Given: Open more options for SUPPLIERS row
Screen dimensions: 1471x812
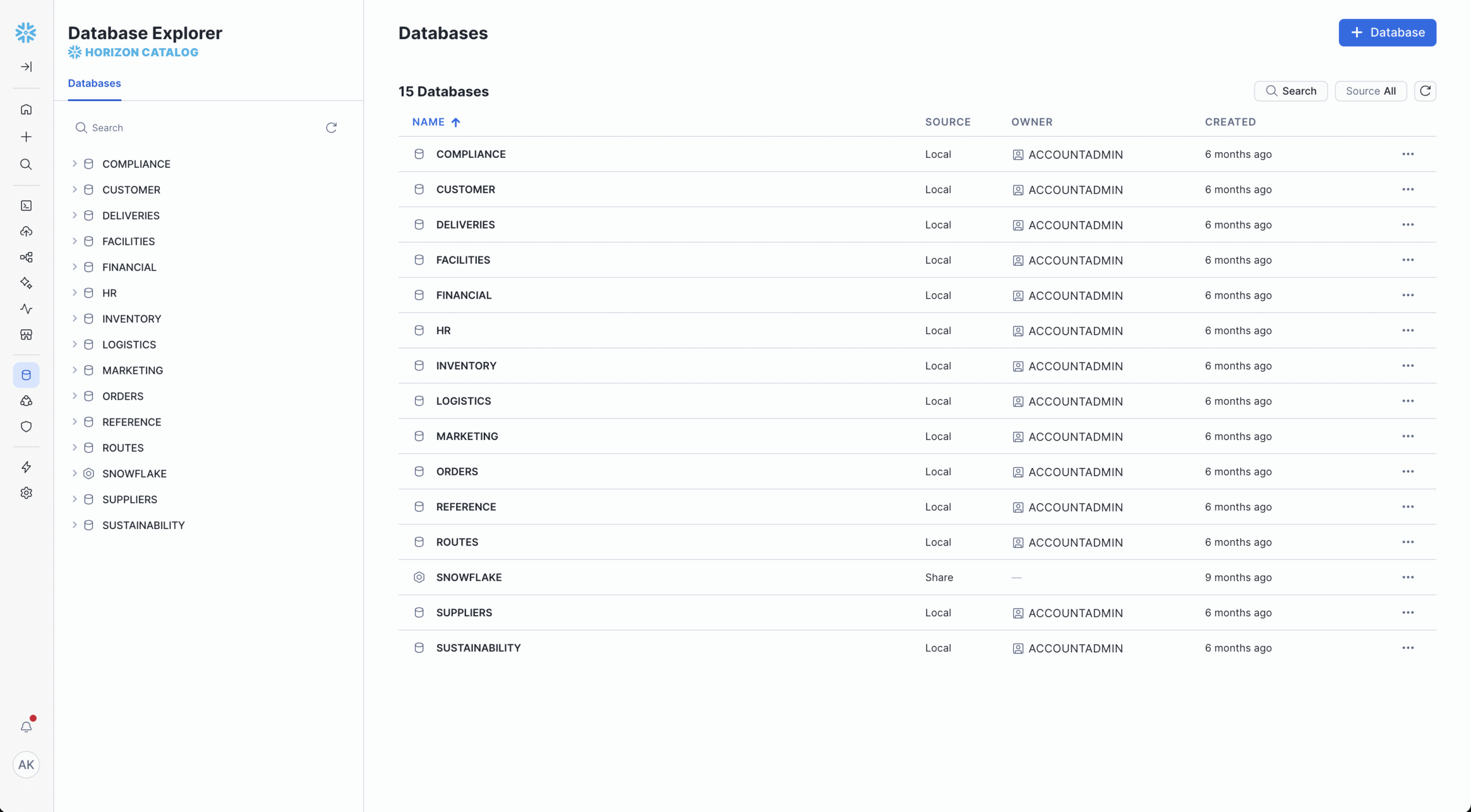Looking at the screenshot, I should pos(1408,612).
